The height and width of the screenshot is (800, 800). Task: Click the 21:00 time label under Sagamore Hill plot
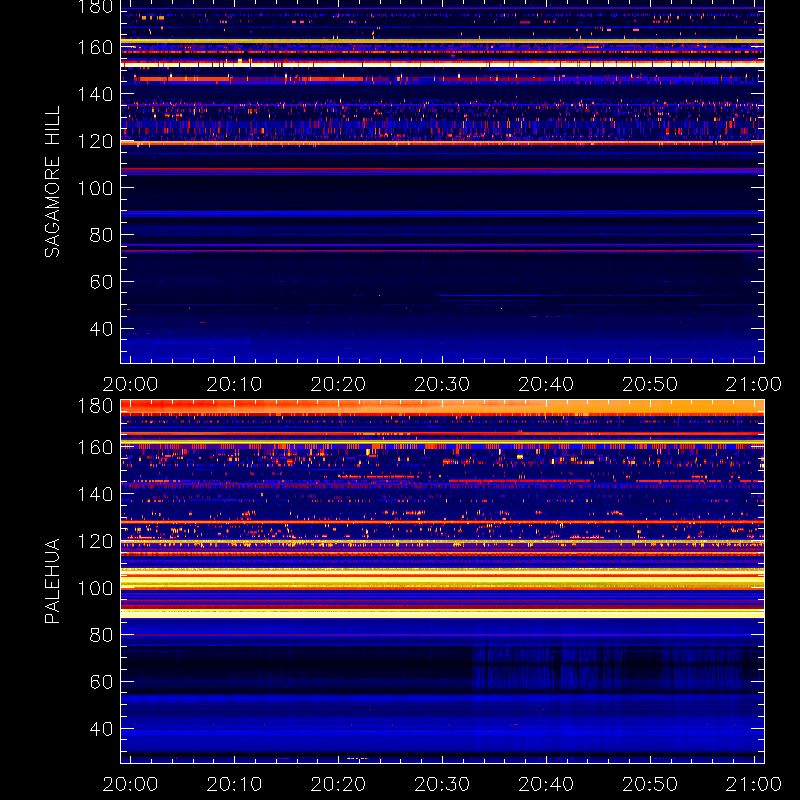point(754,384)
